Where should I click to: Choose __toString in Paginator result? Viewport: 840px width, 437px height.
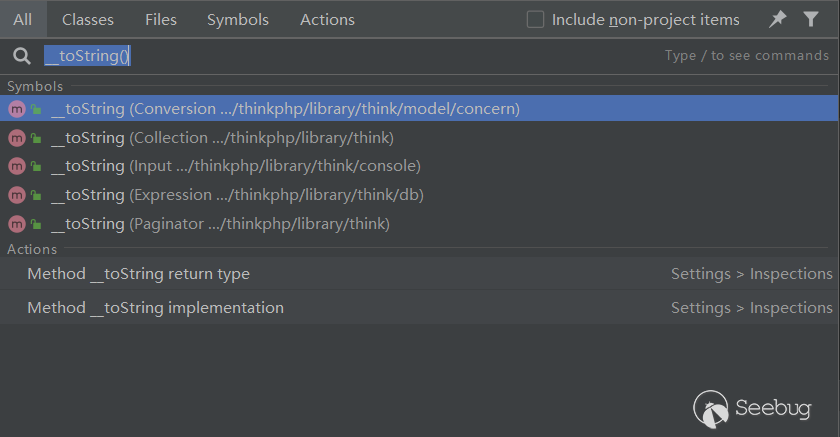point(220,224)
